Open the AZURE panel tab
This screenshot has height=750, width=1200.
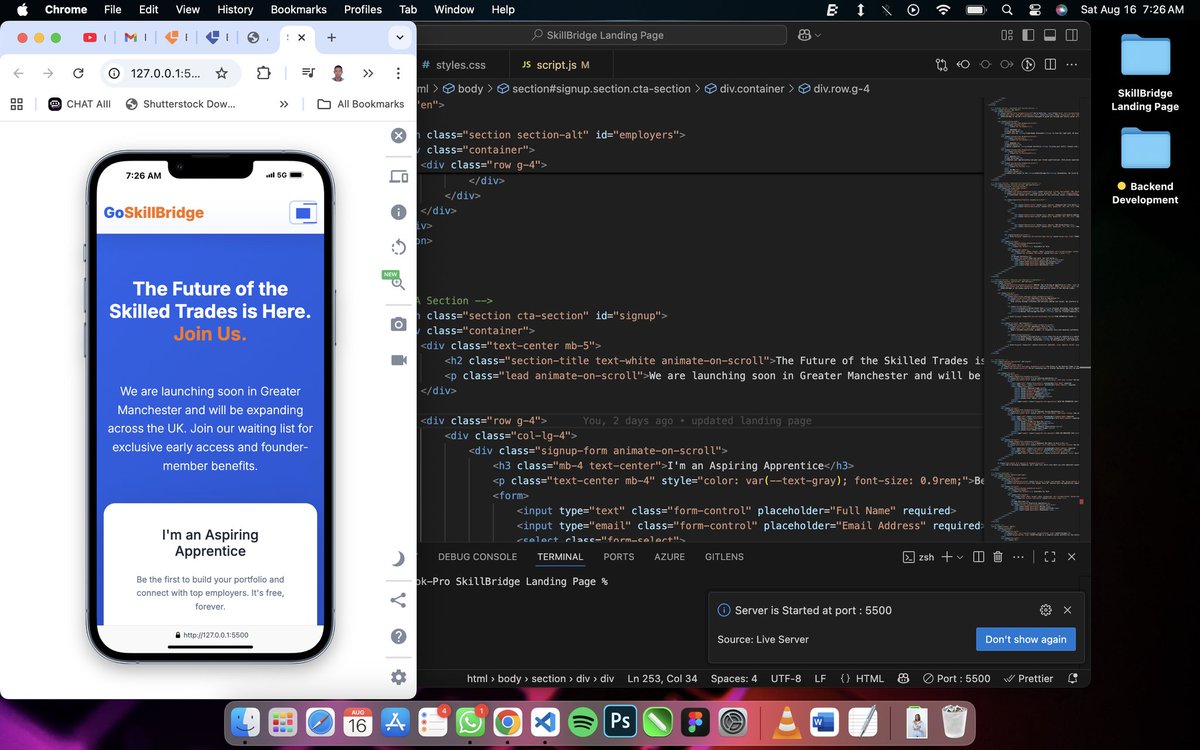[x=671, y=557]
